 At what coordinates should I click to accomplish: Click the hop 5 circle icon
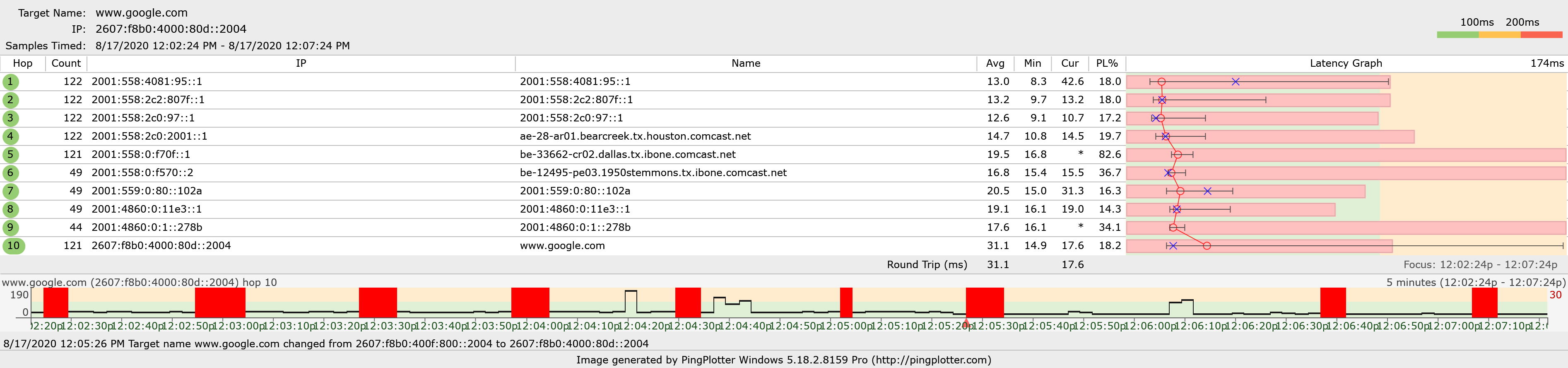10,155
